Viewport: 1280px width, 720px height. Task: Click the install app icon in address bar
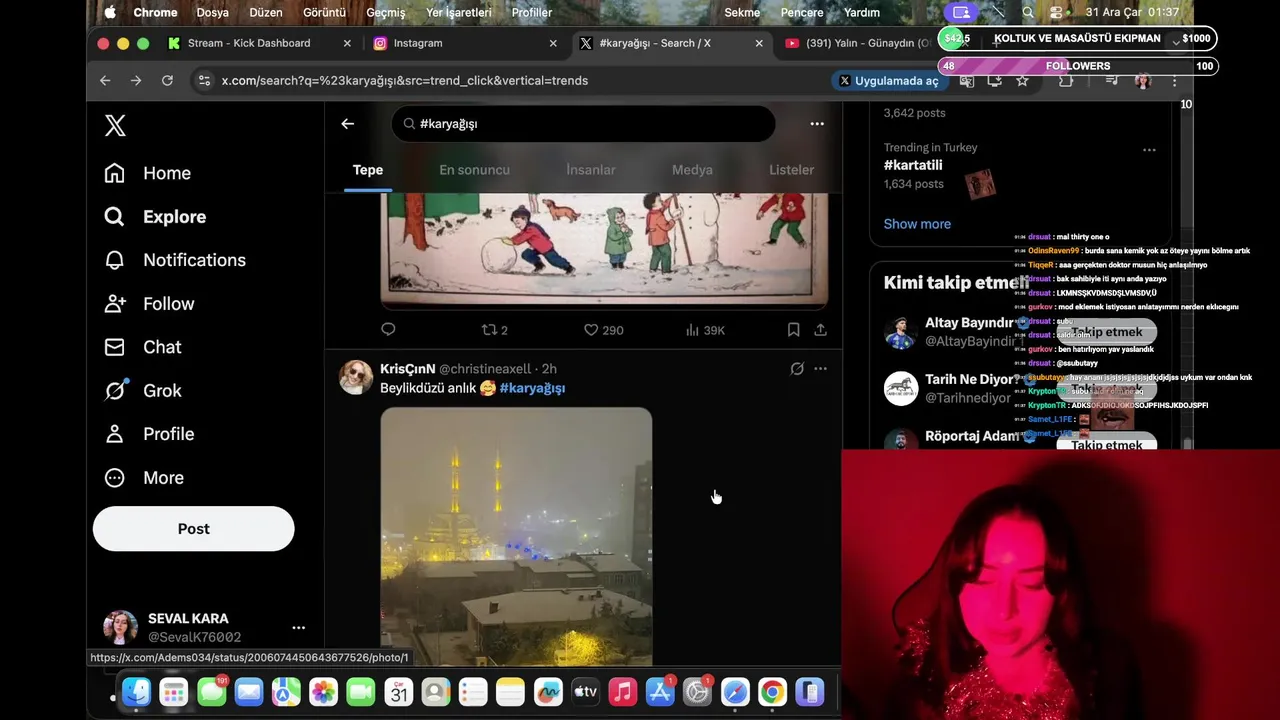coord(994,80)
